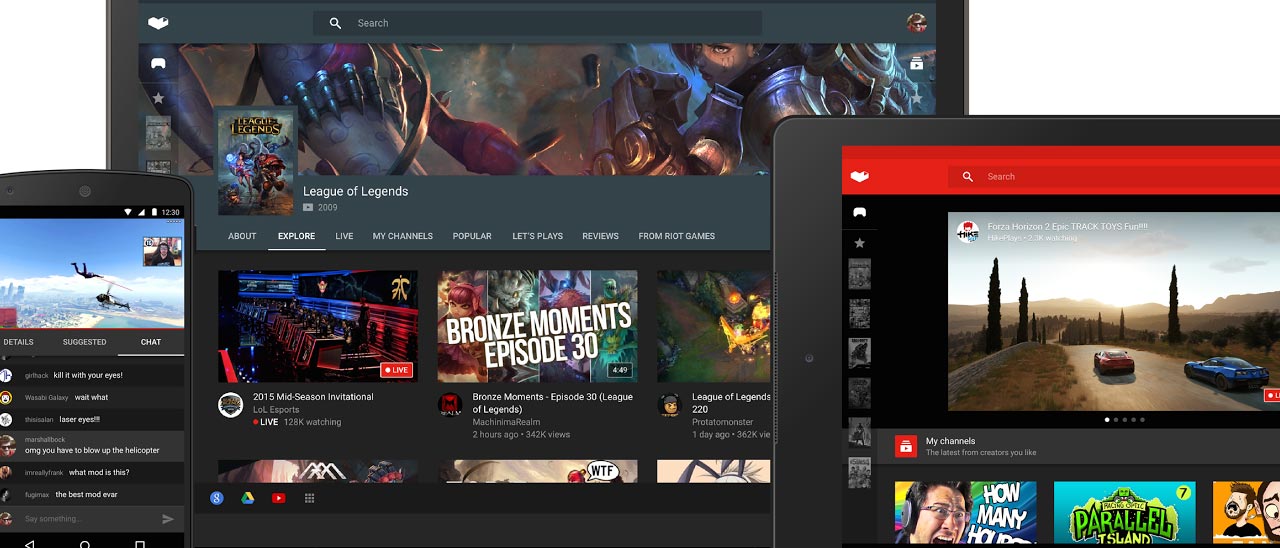1280x548 pixels.
Task: Click the active first carousel dot under Forza
Action: click(1107, 420)
